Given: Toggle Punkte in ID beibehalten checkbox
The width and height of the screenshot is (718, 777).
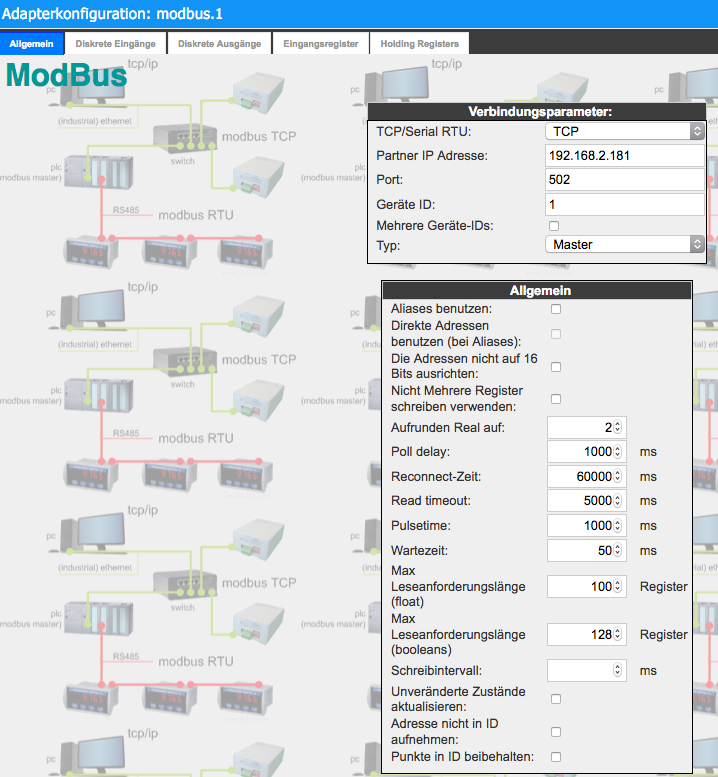Looking at the screenshot, I should coord(556,757).
